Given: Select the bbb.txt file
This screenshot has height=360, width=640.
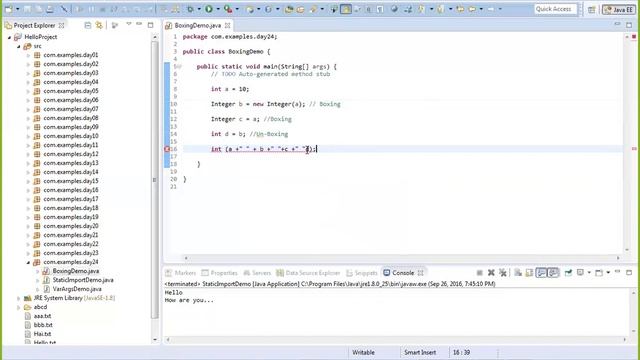Looking at the screenshot, I should pyautogui.click(x=43, y=325).
